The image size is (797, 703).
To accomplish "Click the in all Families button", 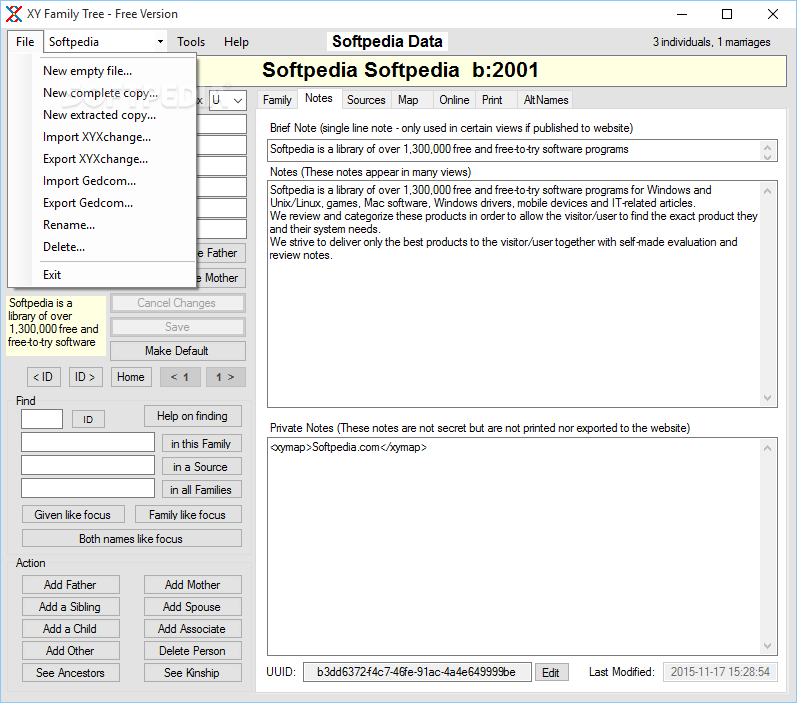I will click(x=201, y=490).
